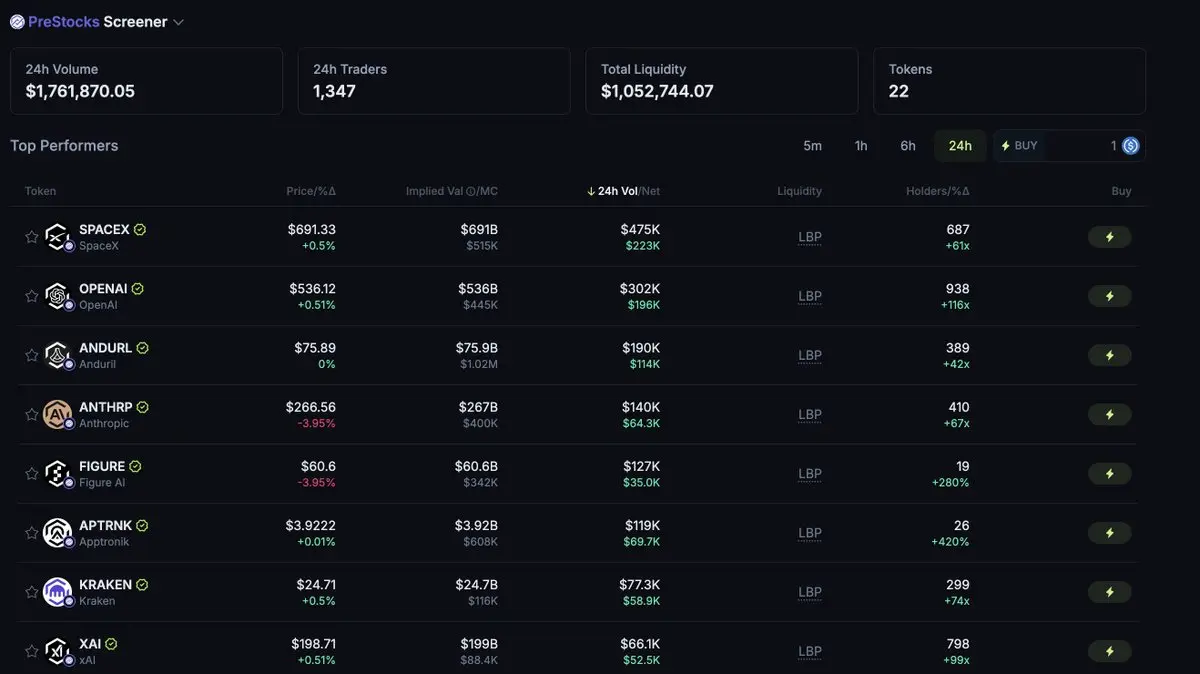Quick buy FIGURE with lightning button
1200x674 pixels.
tap(1109, 473)
